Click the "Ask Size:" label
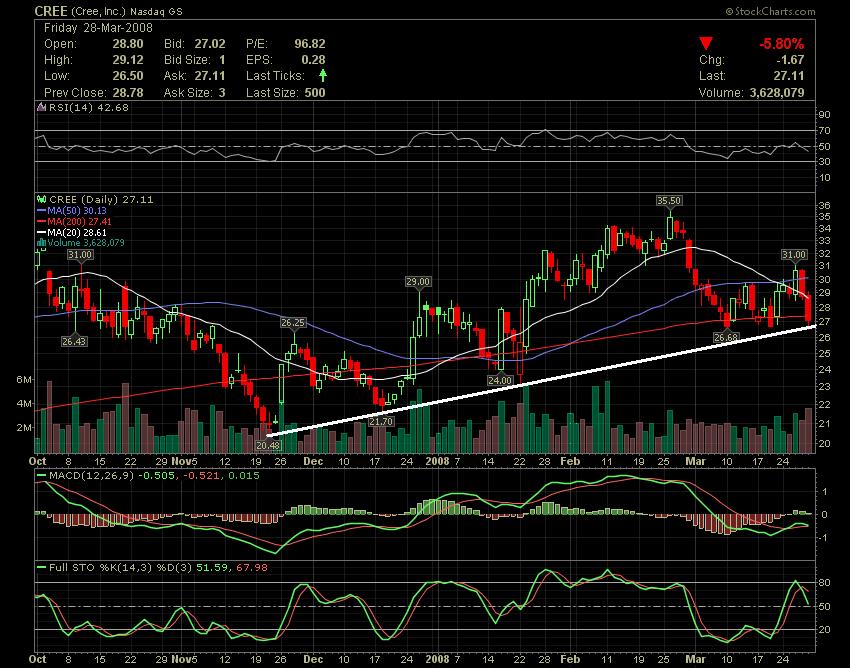850x668 pixels. 187,92
